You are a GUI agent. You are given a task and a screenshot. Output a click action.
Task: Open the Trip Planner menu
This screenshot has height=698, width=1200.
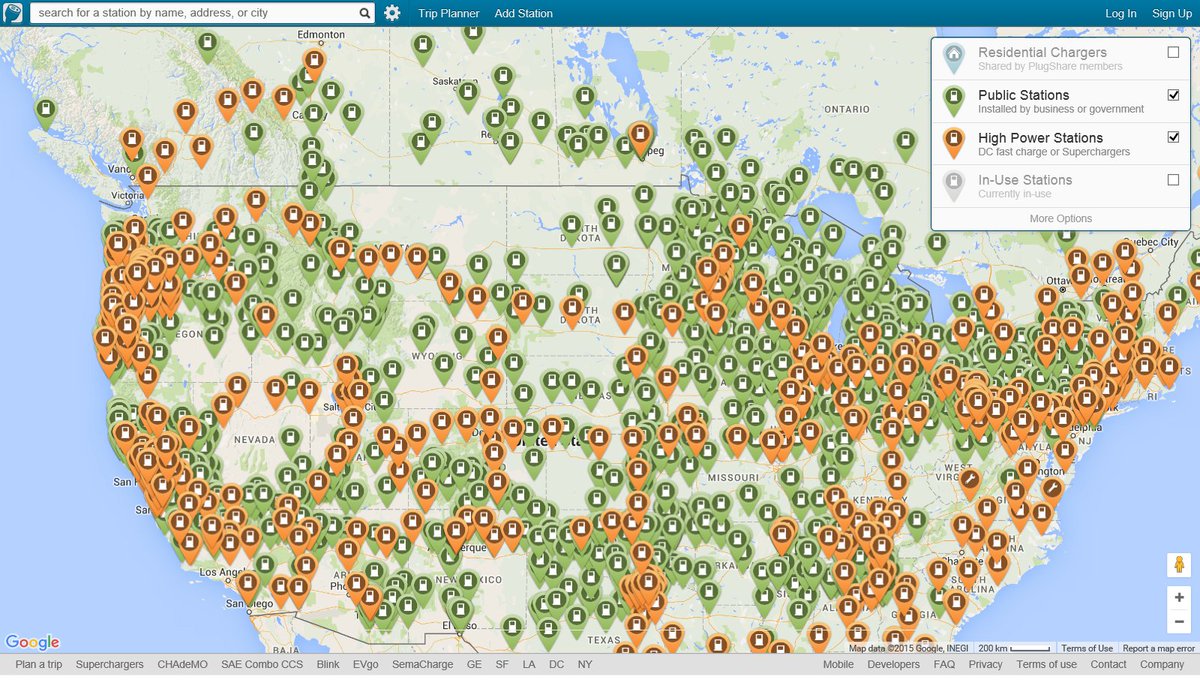point(449,14)
